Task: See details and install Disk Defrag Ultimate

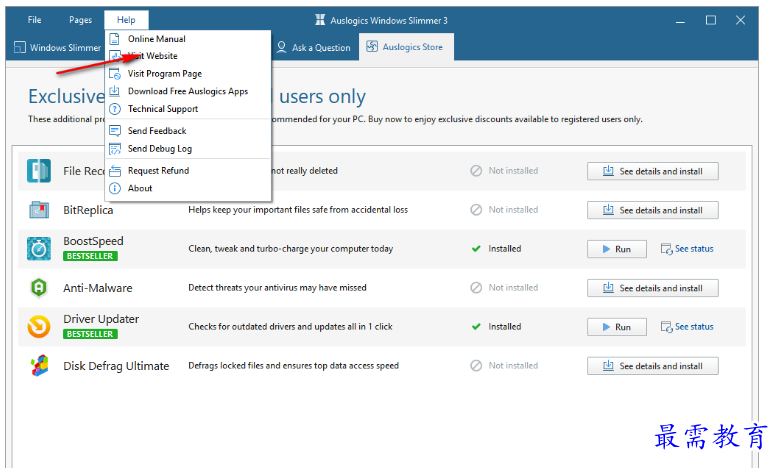Action: click(652, 366)
